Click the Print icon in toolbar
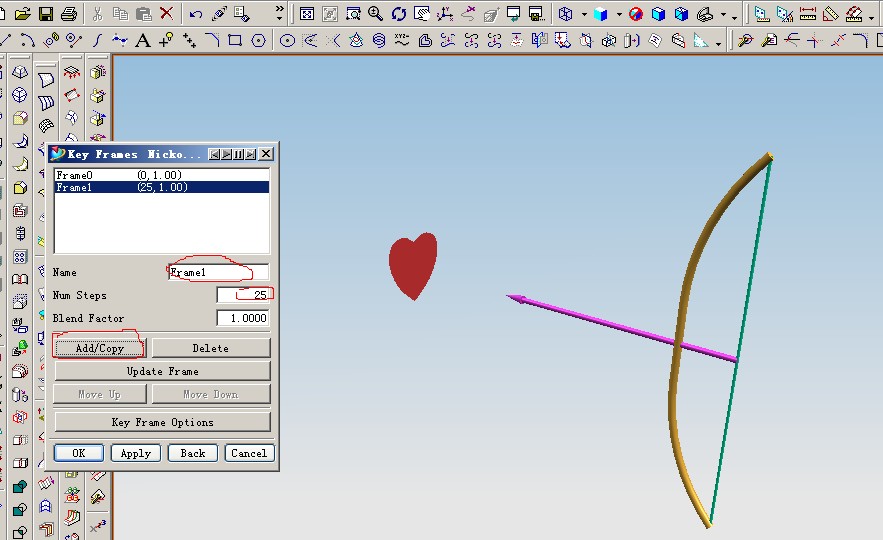Screen dimensions: 883x540 coord(69,14)
